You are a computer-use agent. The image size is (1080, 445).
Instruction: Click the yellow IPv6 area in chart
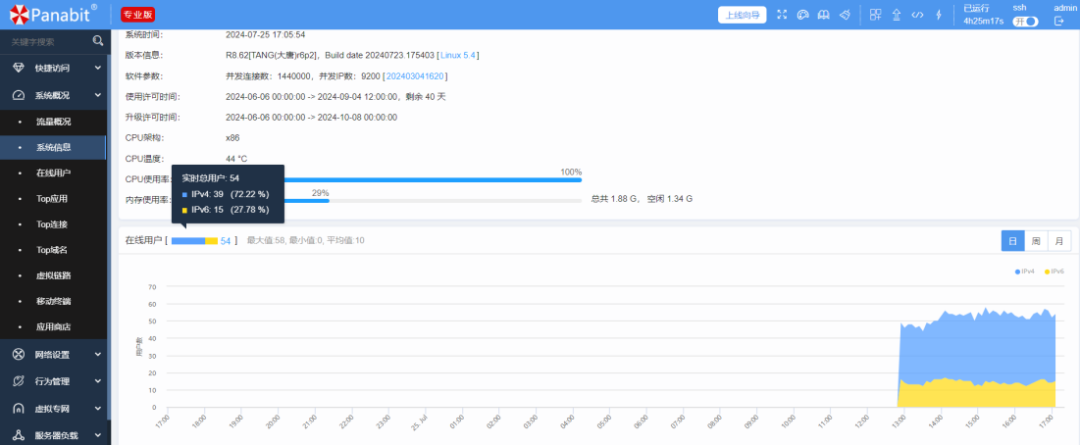coord(978,395)
